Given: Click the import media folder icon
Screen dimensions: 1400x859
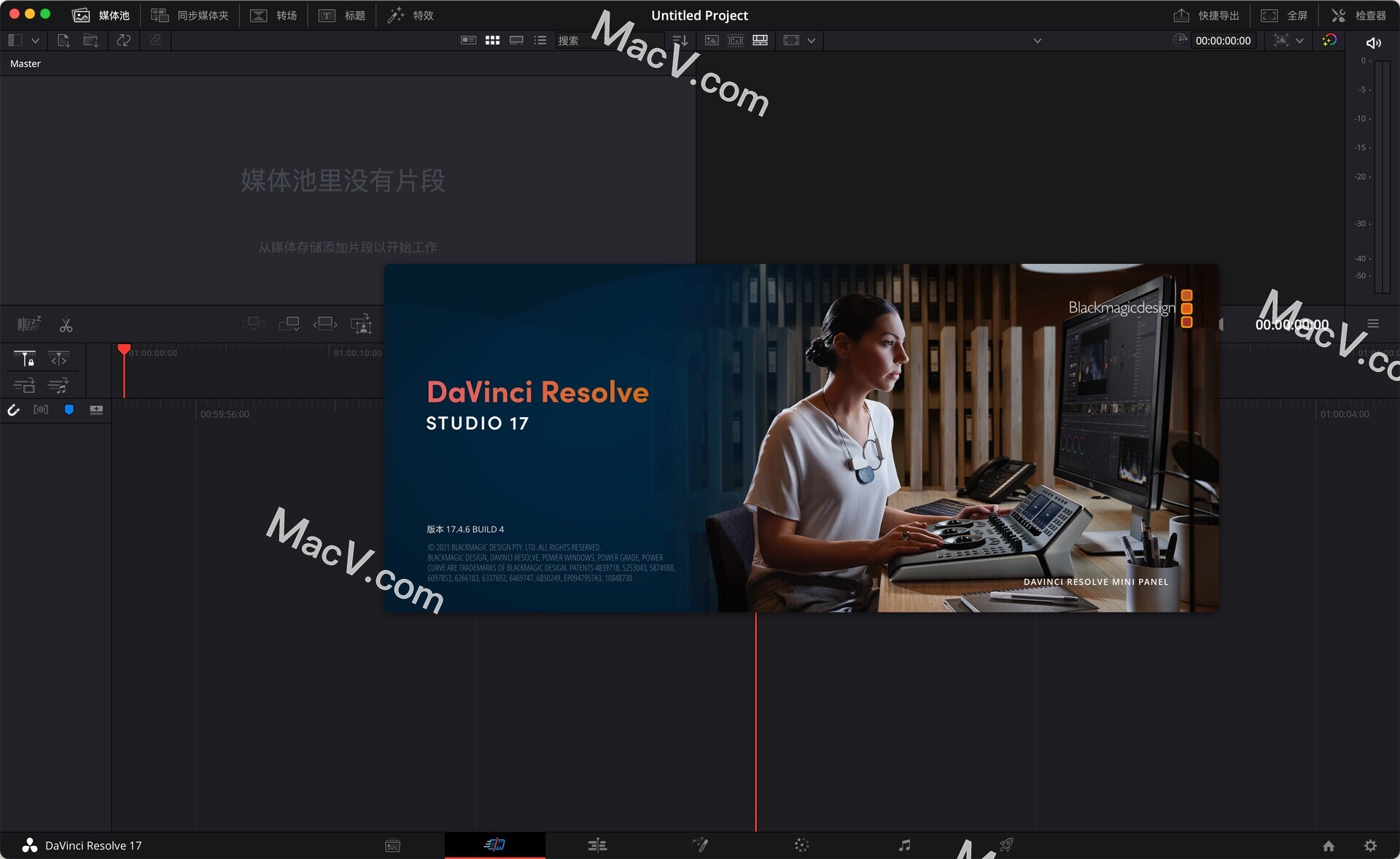Looking at the screenshot, I should click(x=90, y=40).
